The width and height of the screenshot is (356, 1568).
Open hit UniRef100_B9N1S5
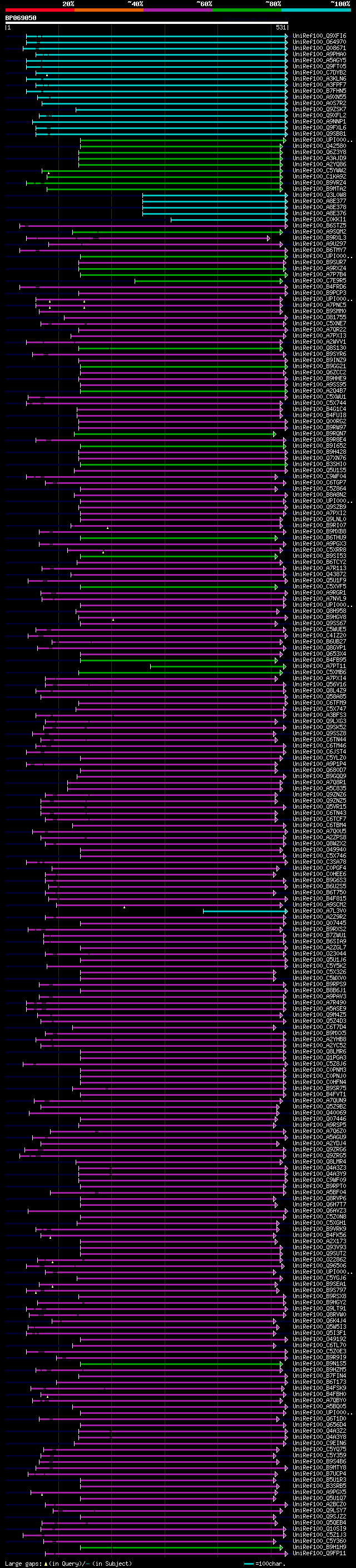[319, 1364]
